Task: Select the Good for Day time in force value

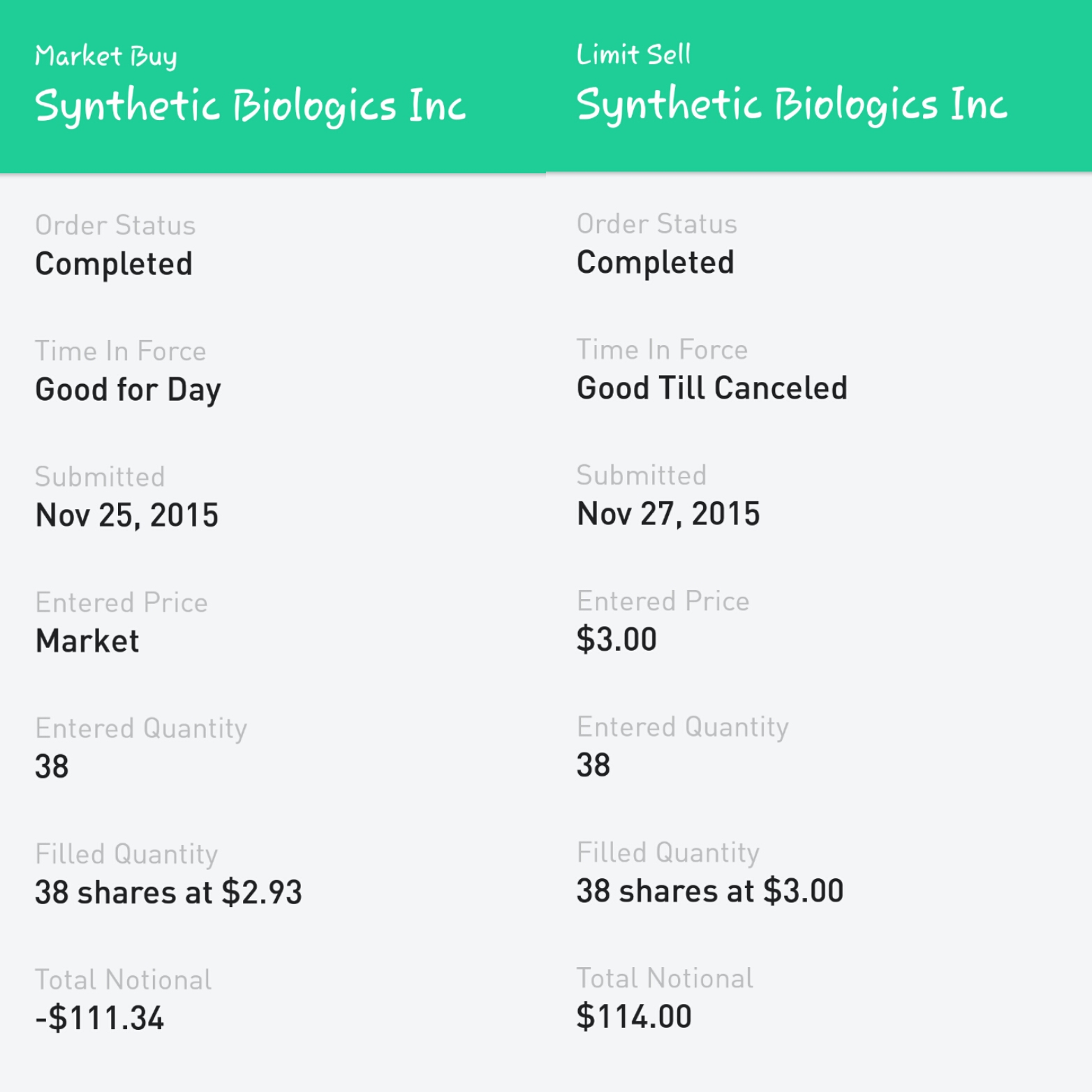Action: pyautogui.click(x=128, y=390)
